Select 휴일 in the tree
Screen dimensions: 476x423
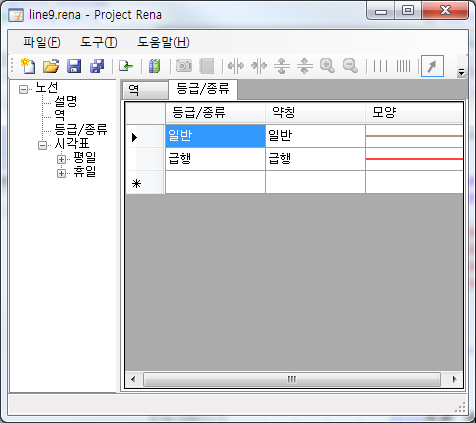point(85,172)
